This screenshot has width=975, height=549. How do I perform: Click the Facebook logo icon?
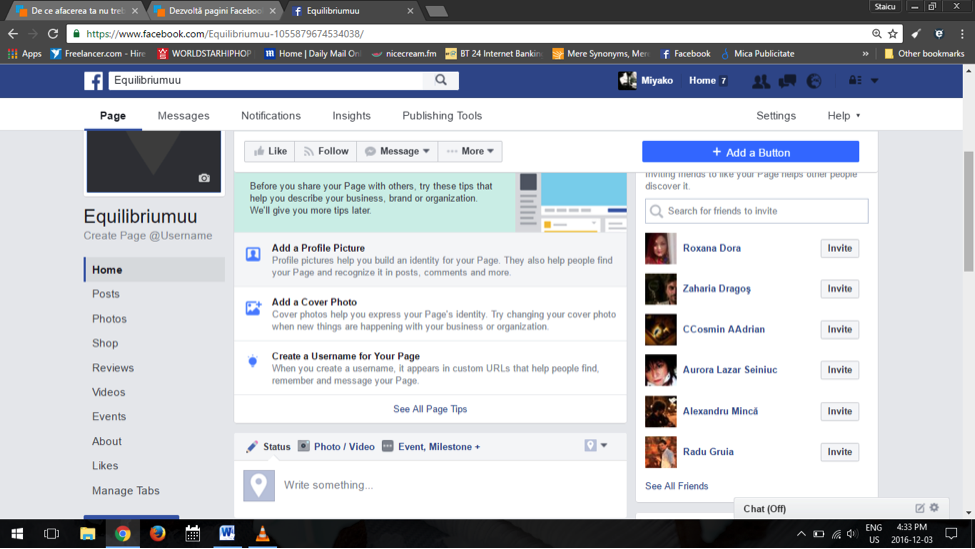[x=93, y=80]
